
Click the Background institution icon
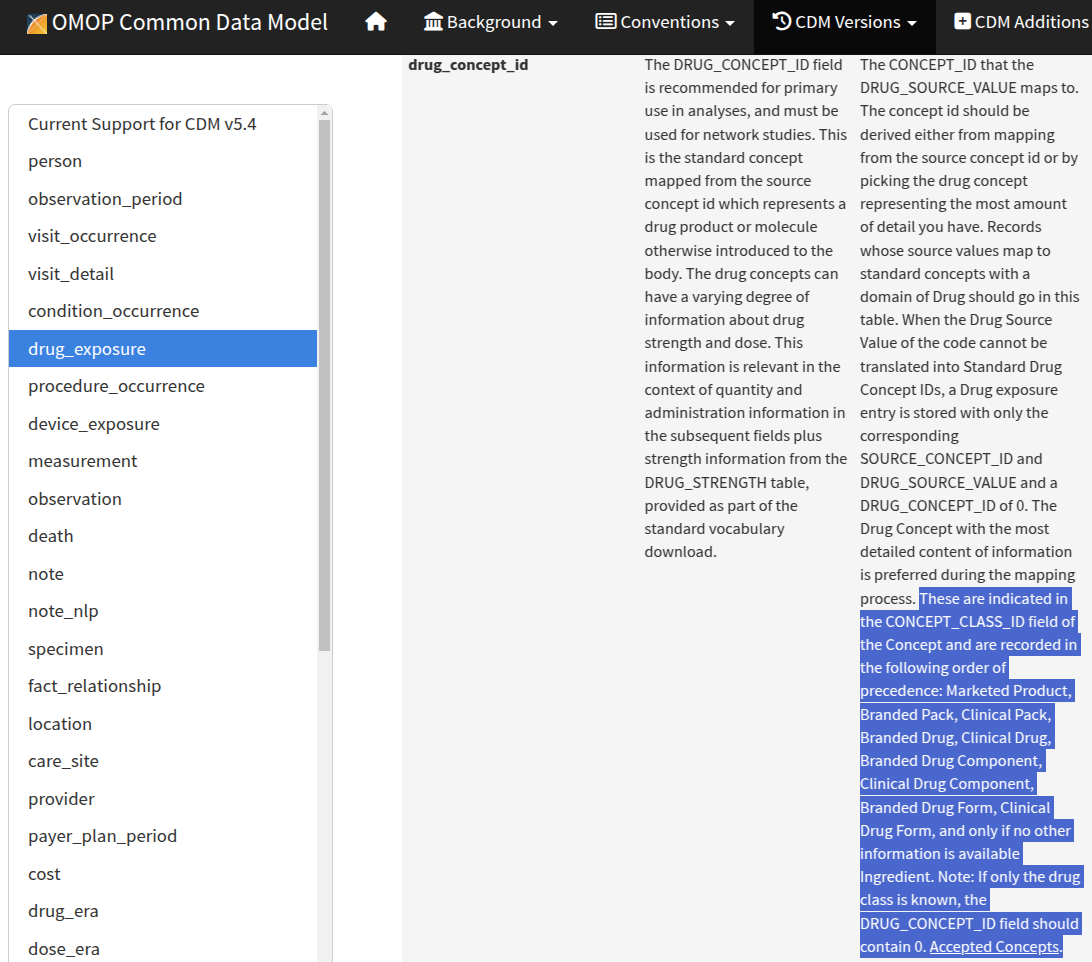pos(433,22)
